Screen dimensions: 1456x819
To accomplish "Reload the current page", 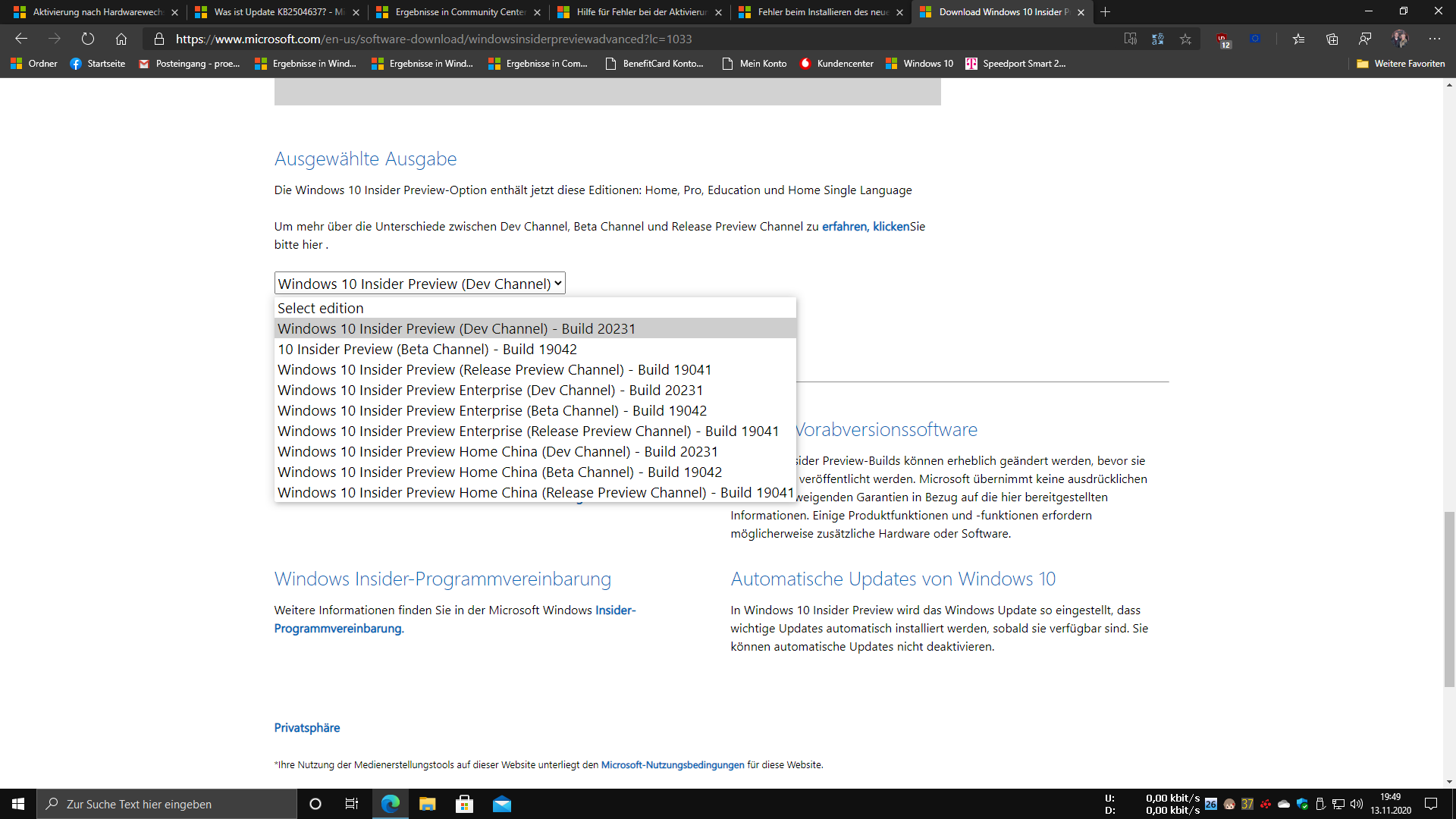I will [x=88, y=39].
